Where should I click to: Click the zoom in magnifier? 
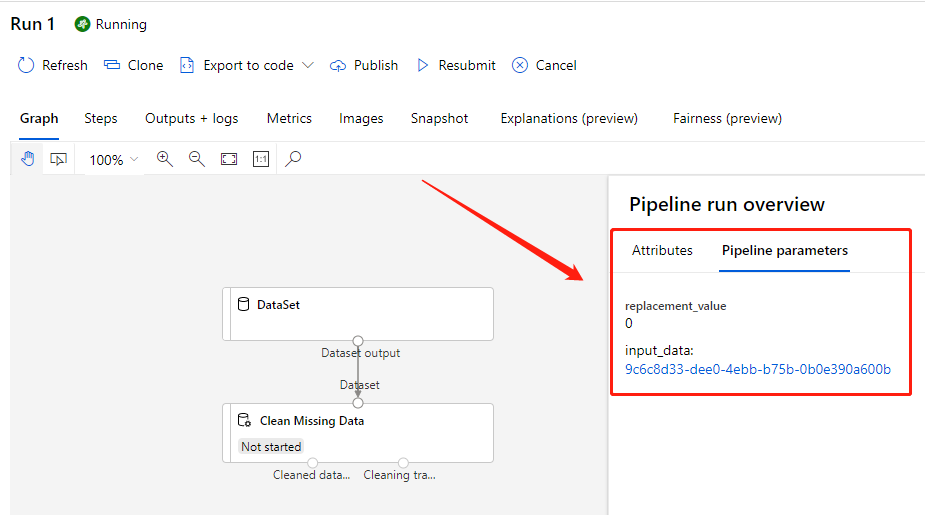(x=165, y=159)
